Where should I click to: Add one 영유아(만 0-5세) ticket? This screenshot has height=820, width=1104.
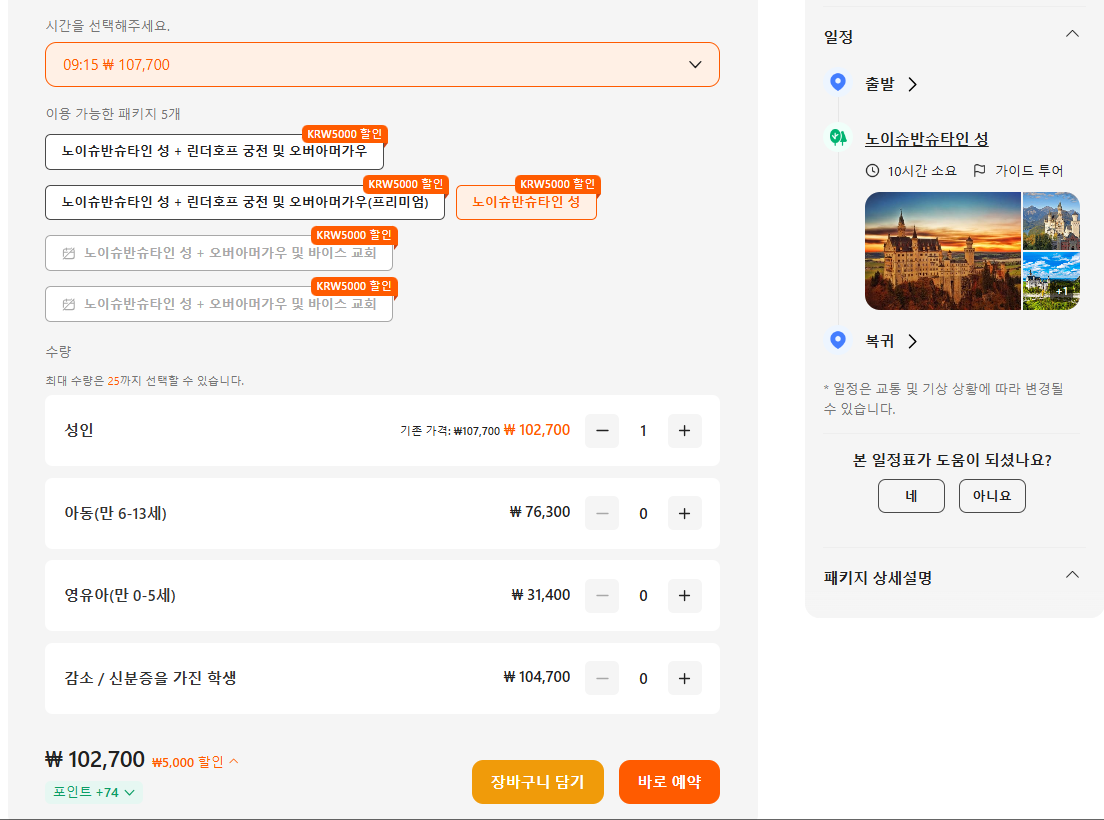tap(684, 595)
